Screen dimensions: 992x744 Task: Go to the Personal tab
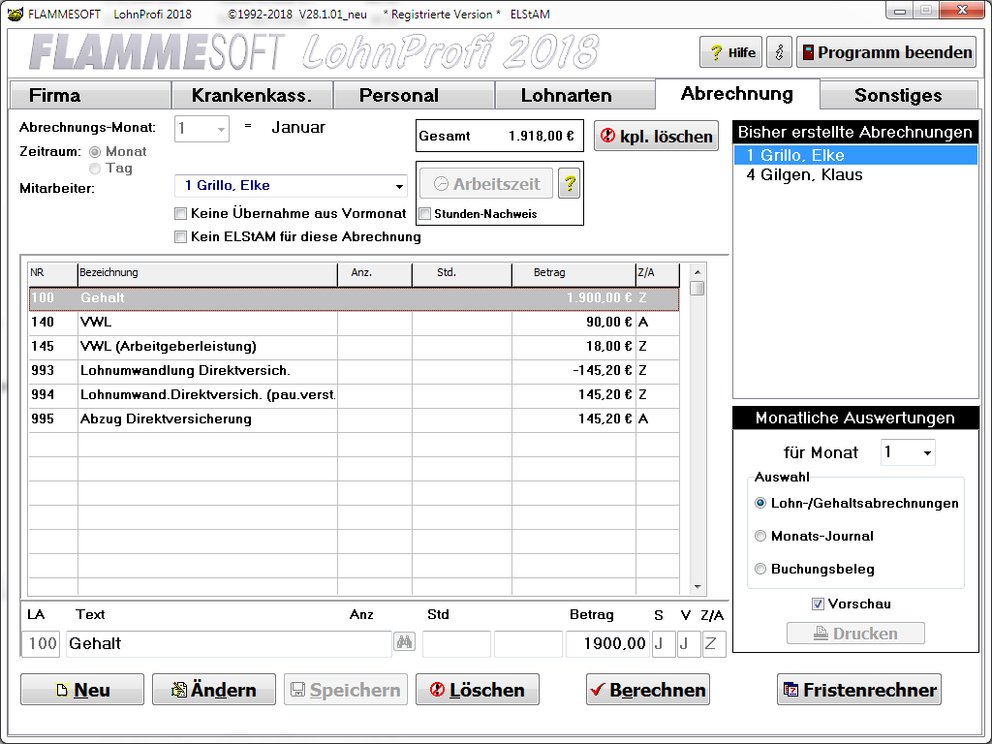[414, 96]
